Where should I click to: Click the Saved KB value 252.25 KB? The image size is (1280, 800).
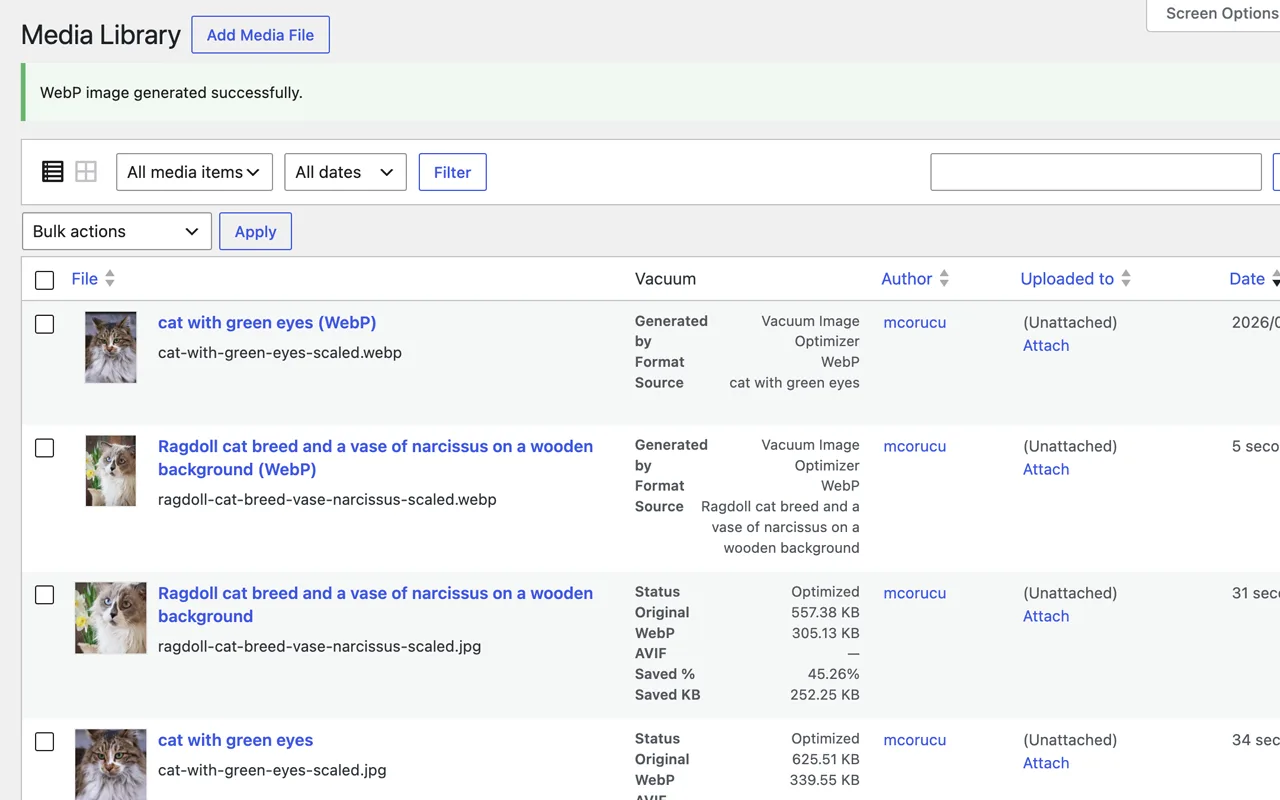(x=825, y=695)
